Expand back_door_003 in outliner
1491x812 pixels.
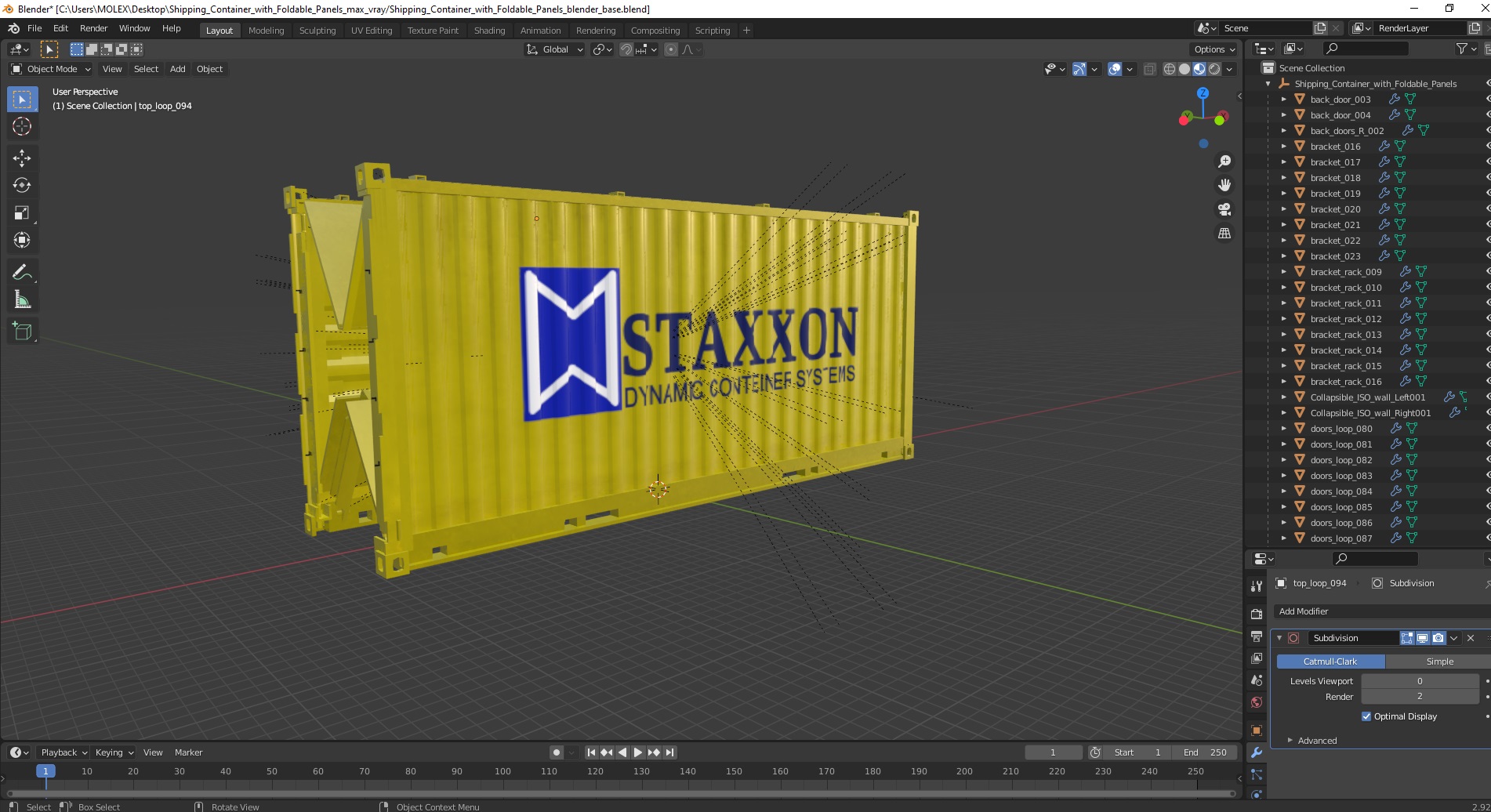point(1283,100)
